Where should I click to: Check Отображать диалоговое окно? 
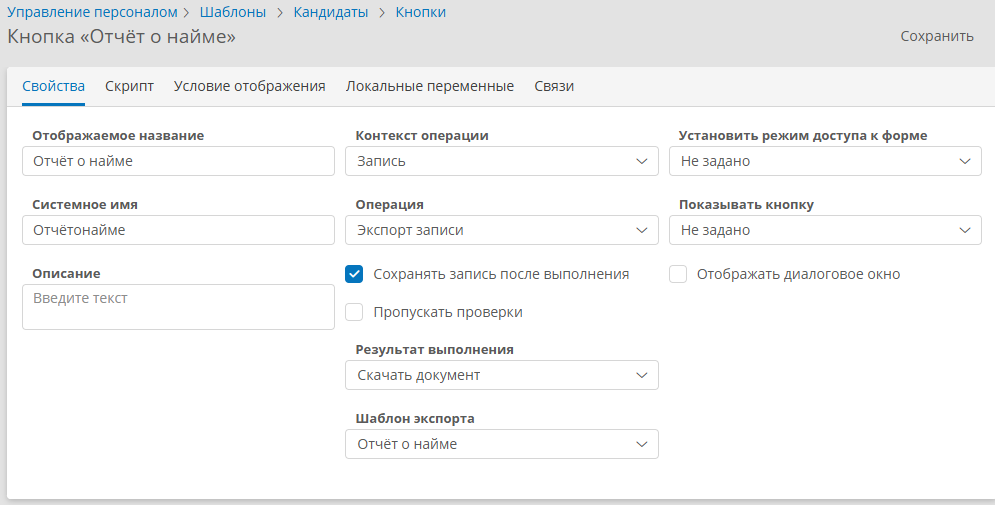pyautogui.click(x=678, y=274)
